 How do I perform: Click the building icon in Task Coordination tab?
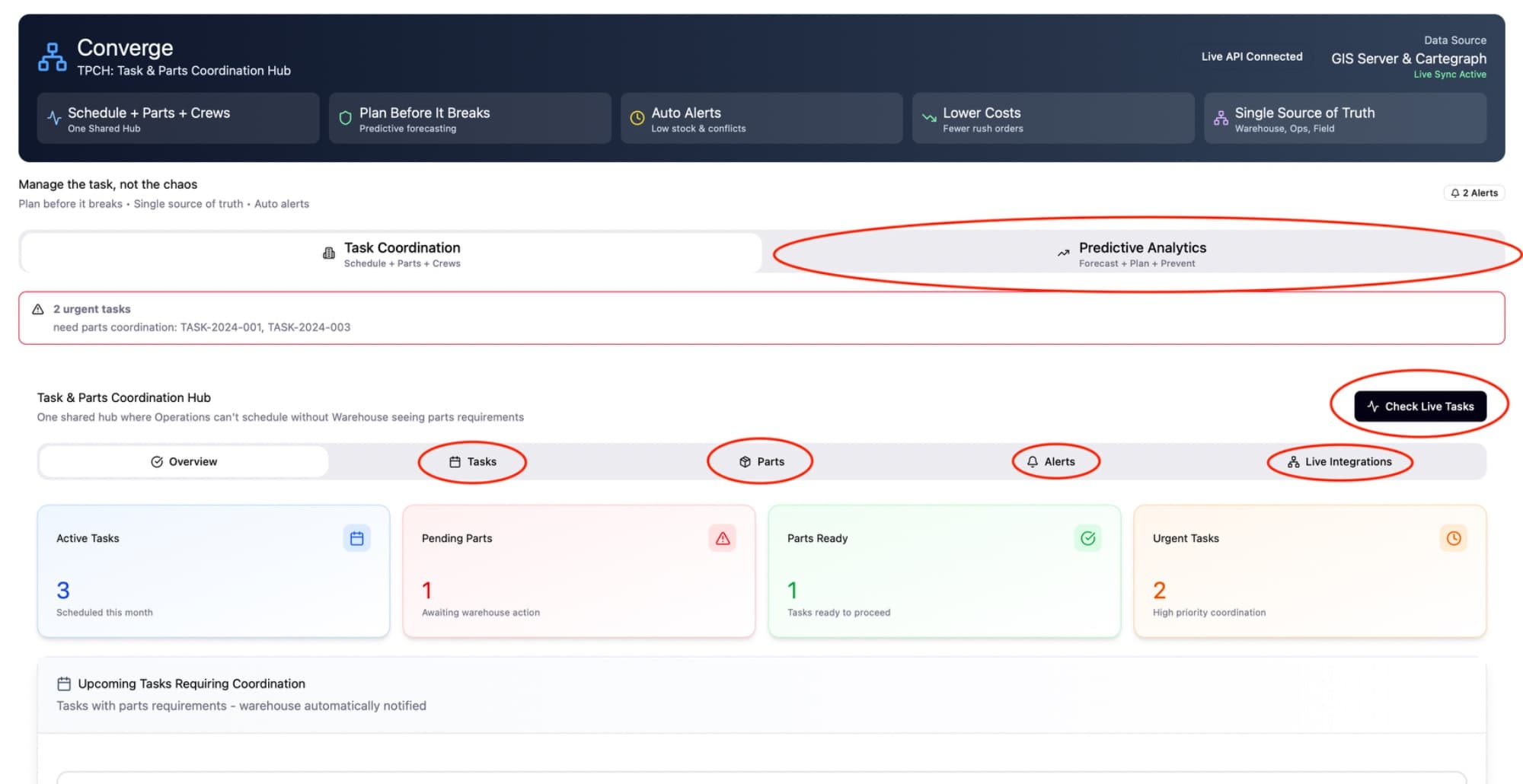coord(329,253)
